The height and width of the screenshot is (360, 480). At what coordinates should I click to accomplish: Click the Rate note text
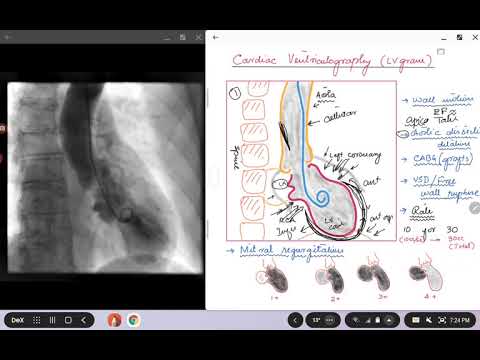pyautogui.click(x=422, y=212)
